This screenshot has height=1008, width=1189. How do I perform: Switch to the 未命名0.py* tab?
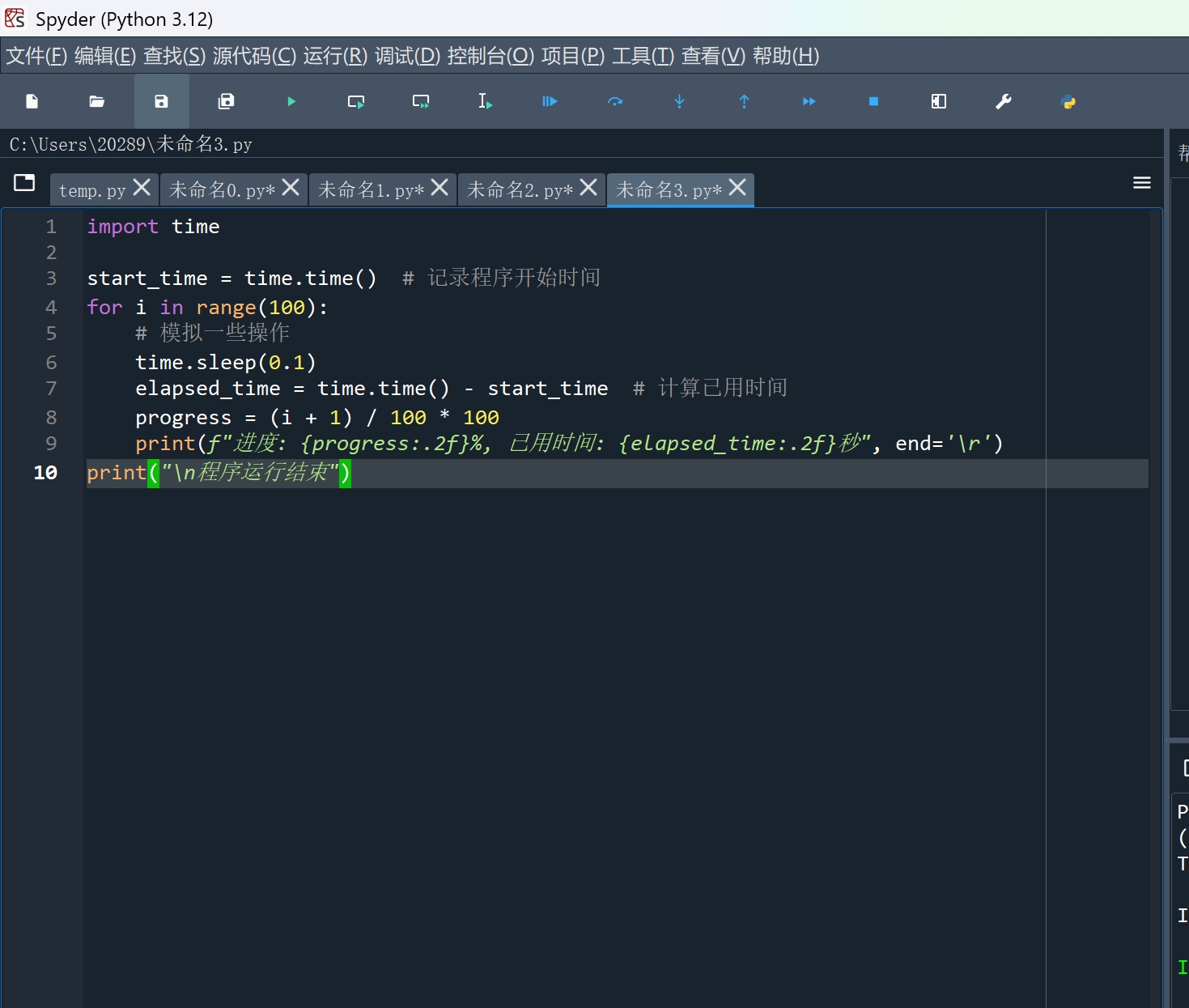tap(222, 190)
